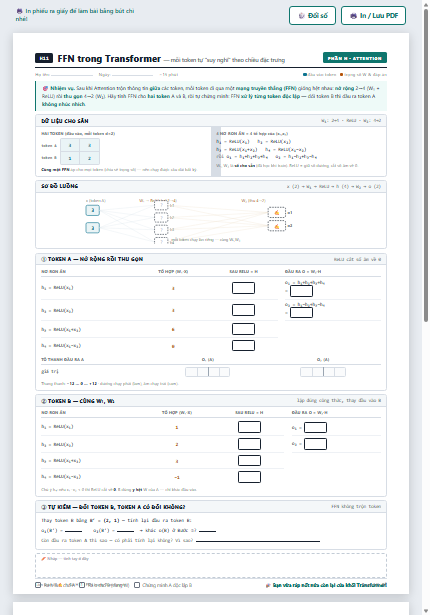Click Token B h1 answer box after ReLU
The image size is (430, 615).
249,427
